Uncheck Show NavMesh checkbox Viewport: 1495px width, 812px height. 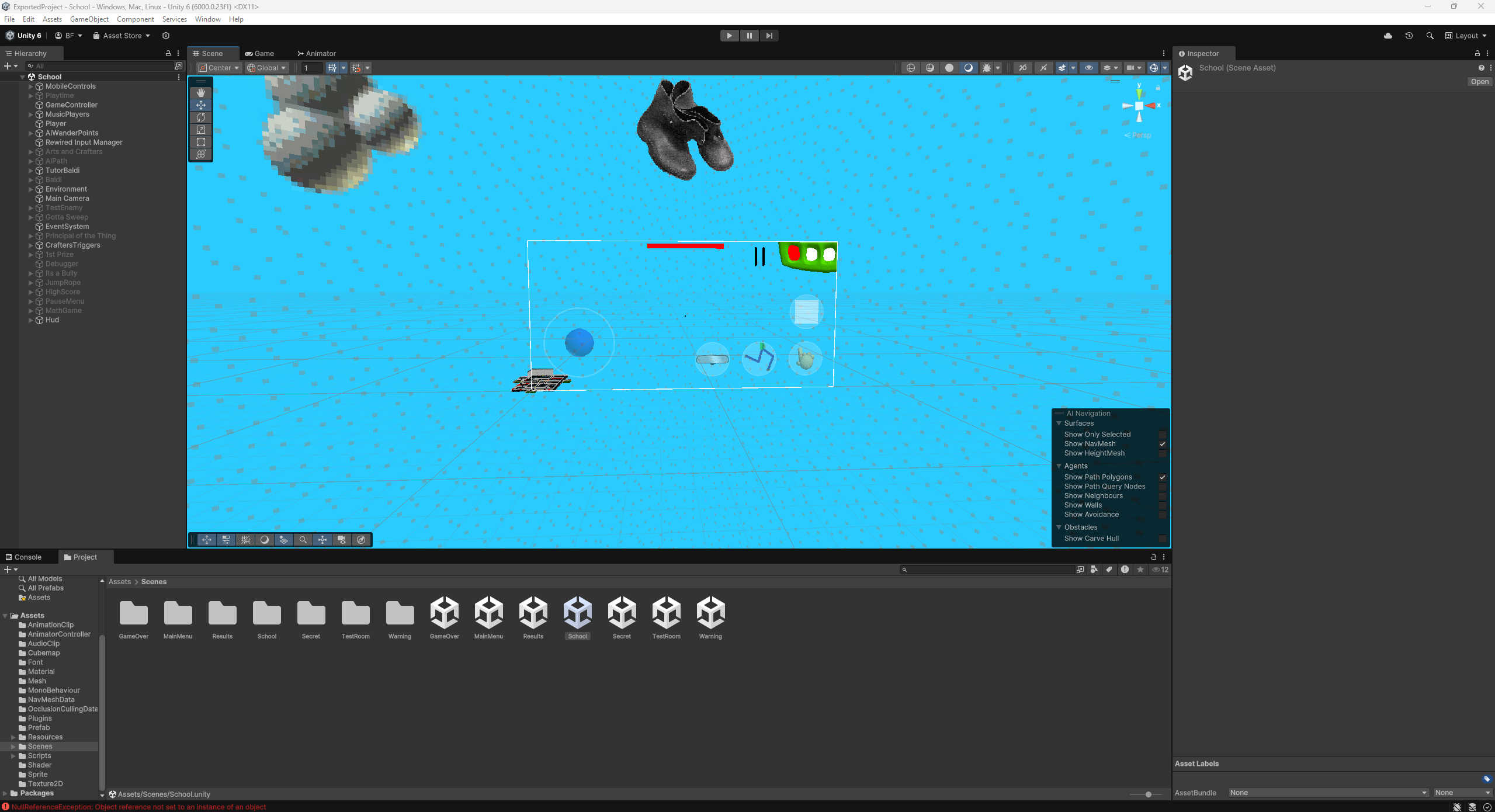click(1162, 444)
